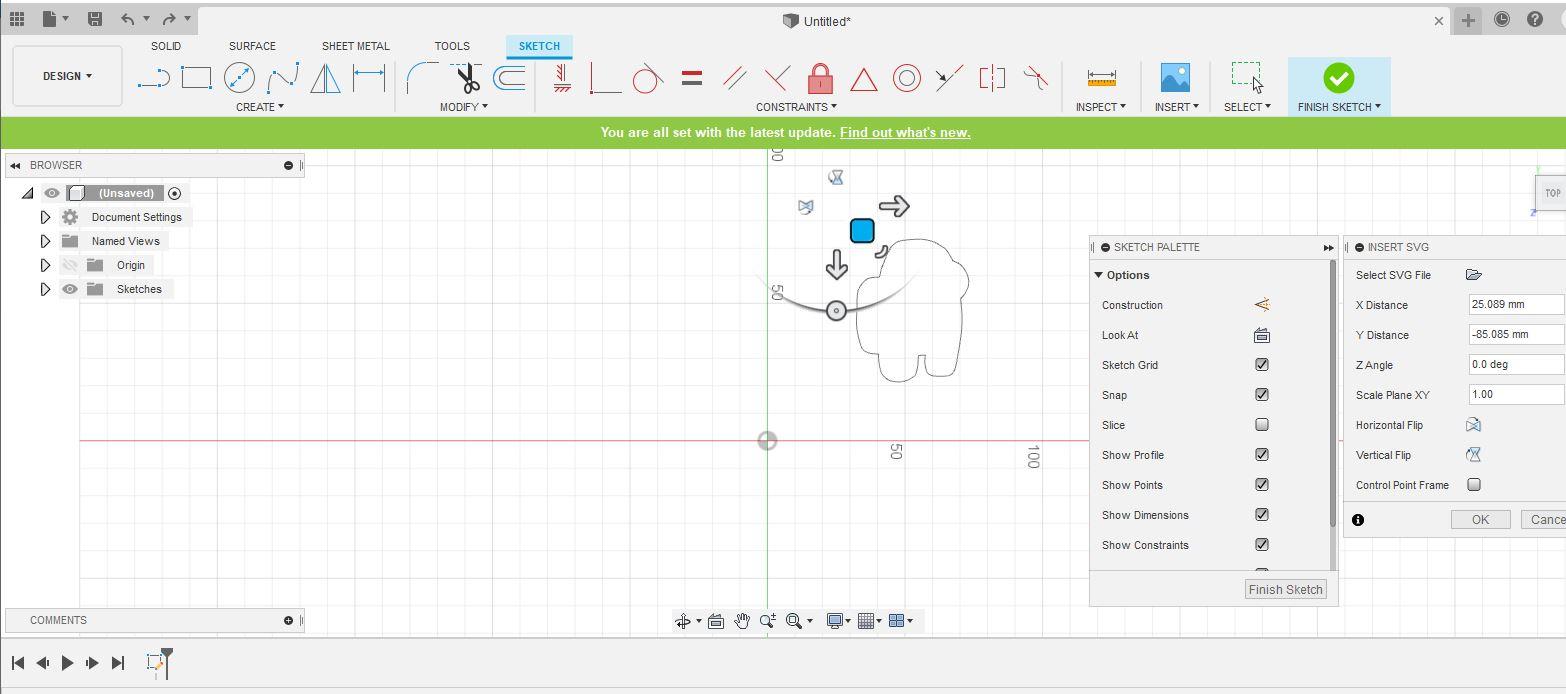Open the CONSTRAINTS dropdown menu
The width and height of the screenshot is (1566, 694).
point(797,107)
